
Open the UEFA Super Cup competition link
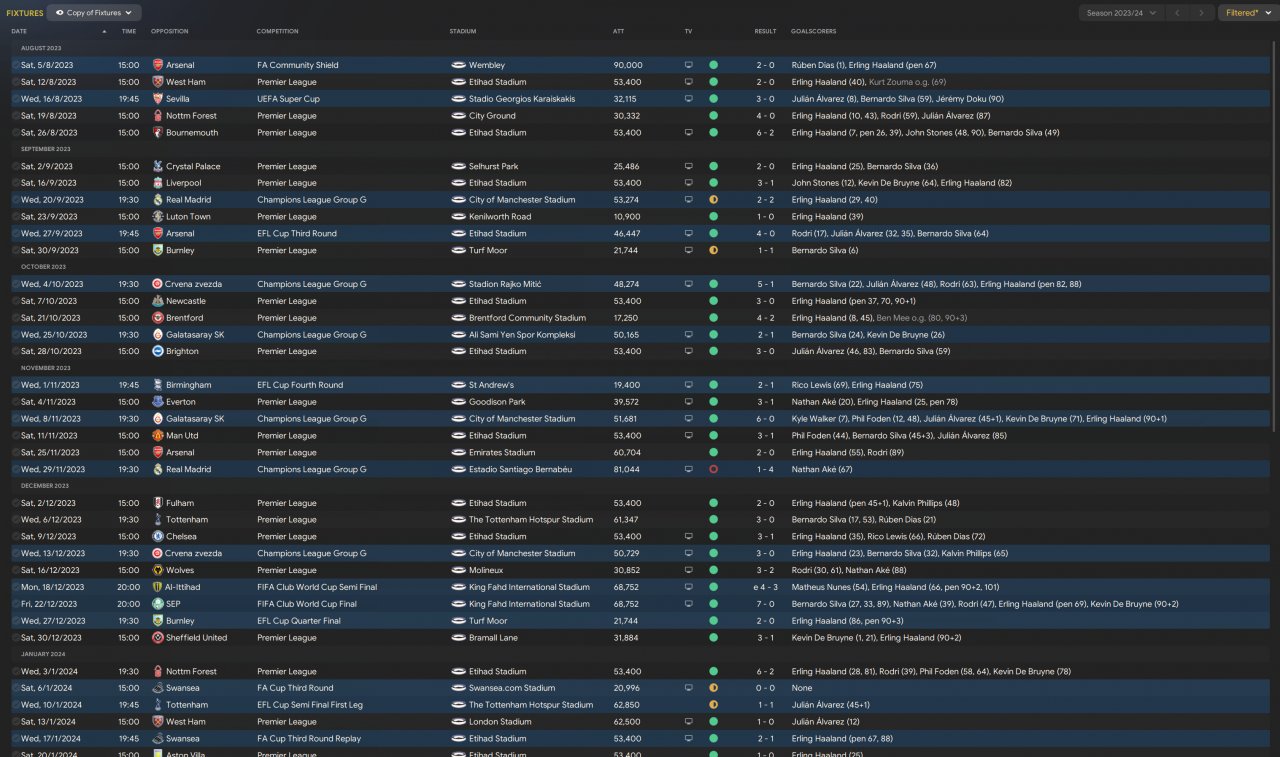tap(288, 99)
